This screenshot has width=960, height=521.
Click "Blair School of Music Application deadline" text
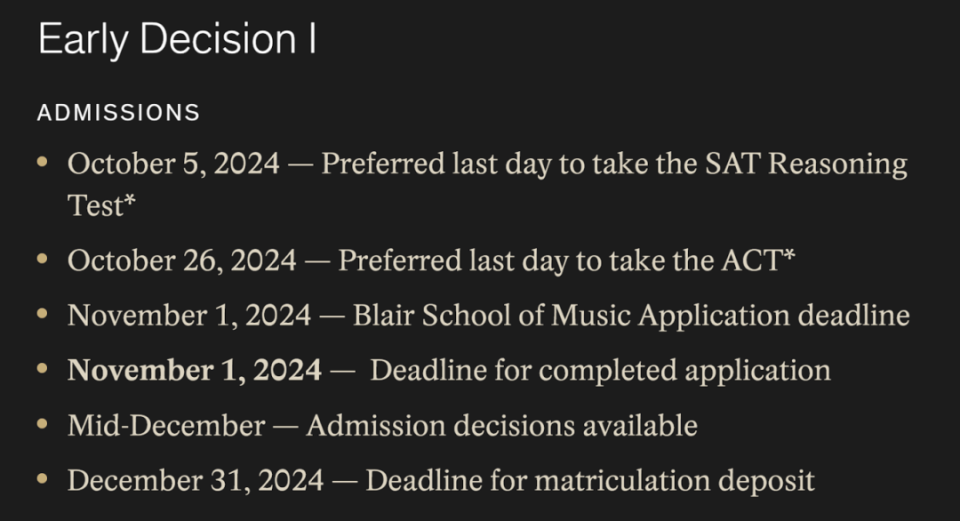(x=631, y=315)
